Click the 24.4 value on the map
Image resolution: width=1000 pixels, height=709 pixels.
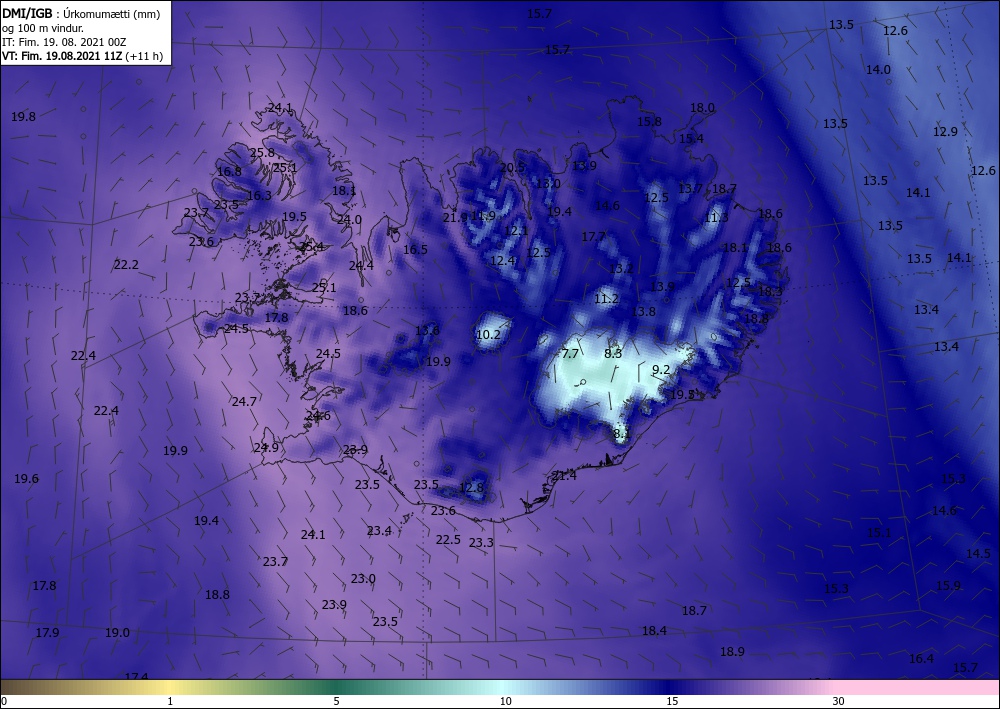(x=362, y=265)
